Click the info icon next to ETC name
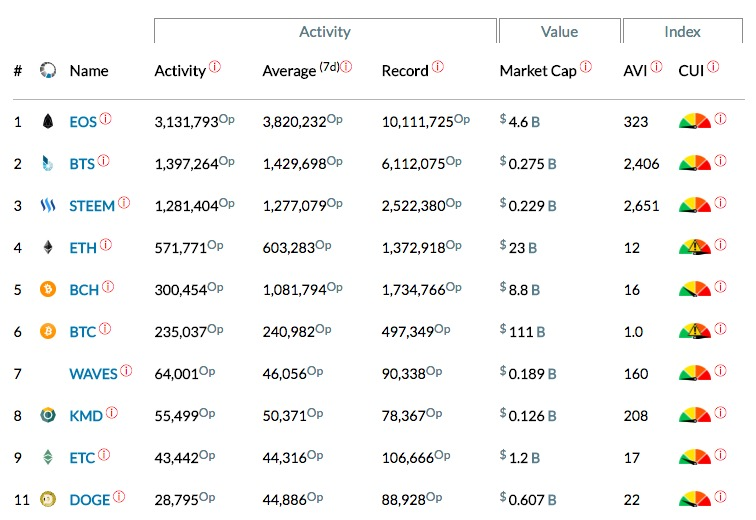This screenshot has height=520, width=756. [104, 454]
